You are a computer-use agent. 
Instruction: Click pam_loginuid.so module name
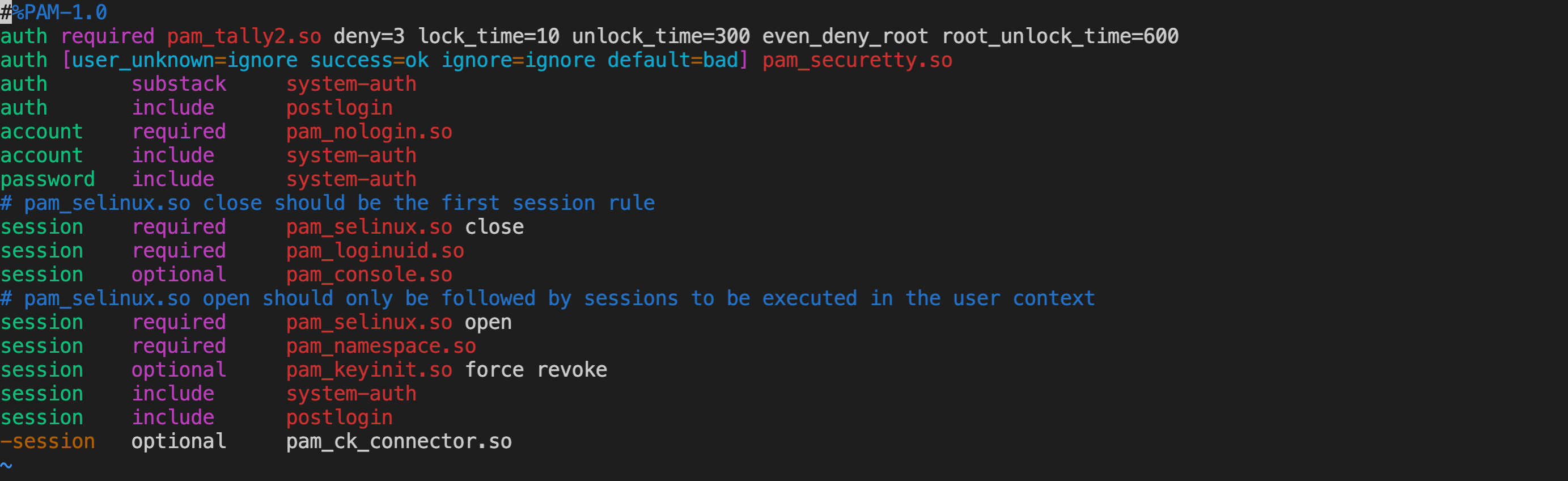pyautogui.click(x=375, y=251)
